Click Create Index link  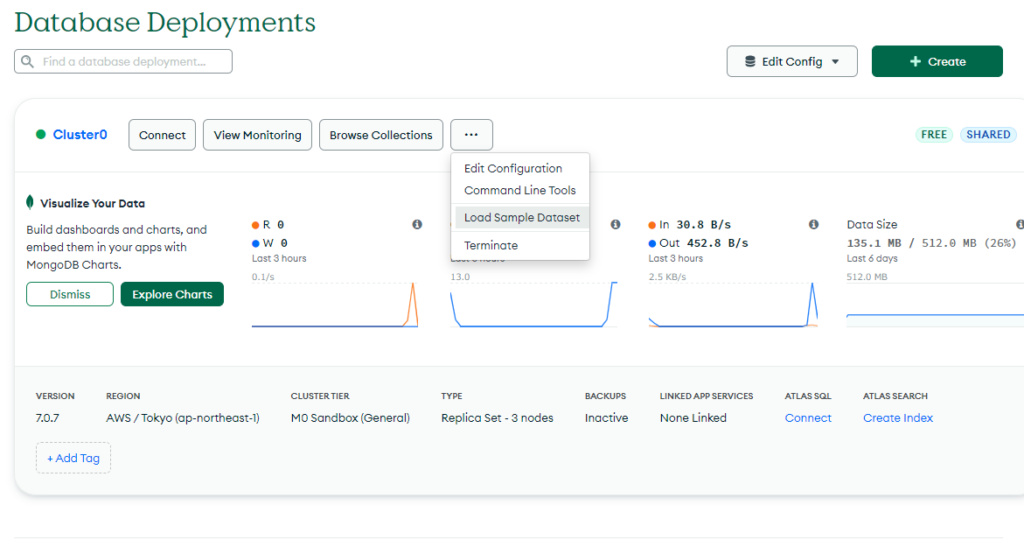(x=898, y=418)
